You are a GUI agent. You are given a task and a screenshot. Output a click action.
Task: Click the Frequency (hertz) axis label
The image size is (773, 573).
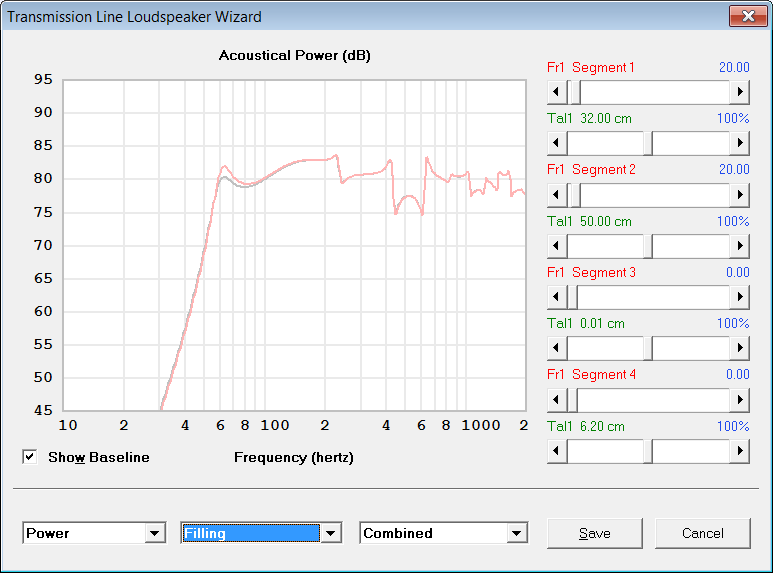(x=294, y=458)
